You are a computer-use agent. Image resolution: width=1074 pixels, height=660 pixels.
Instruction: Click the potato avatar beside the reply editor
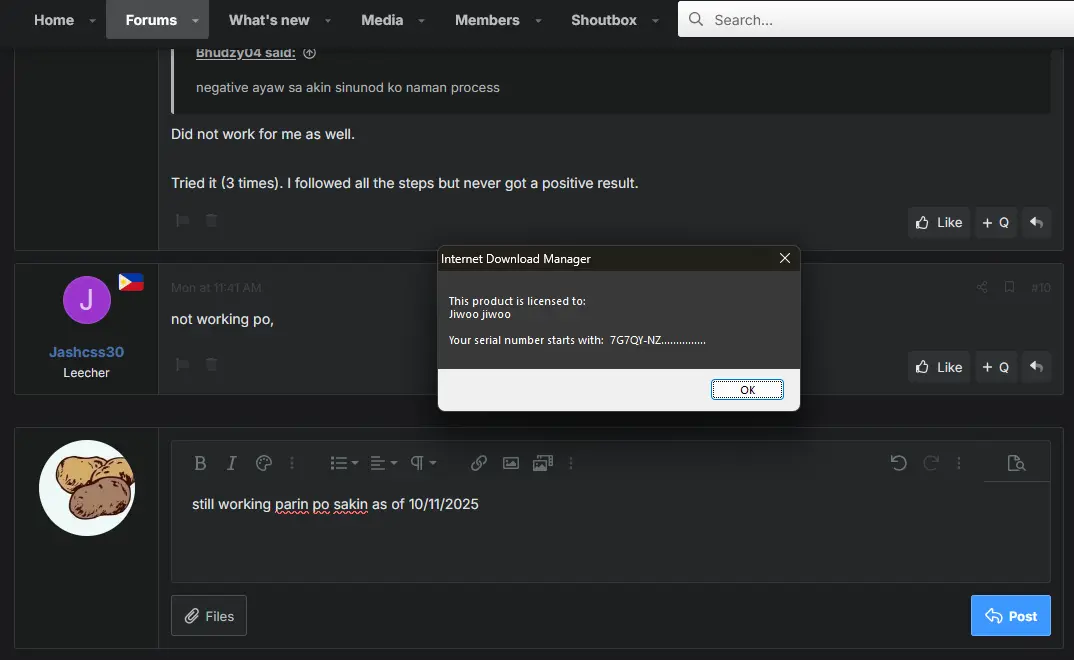click(x=87, y=487)
